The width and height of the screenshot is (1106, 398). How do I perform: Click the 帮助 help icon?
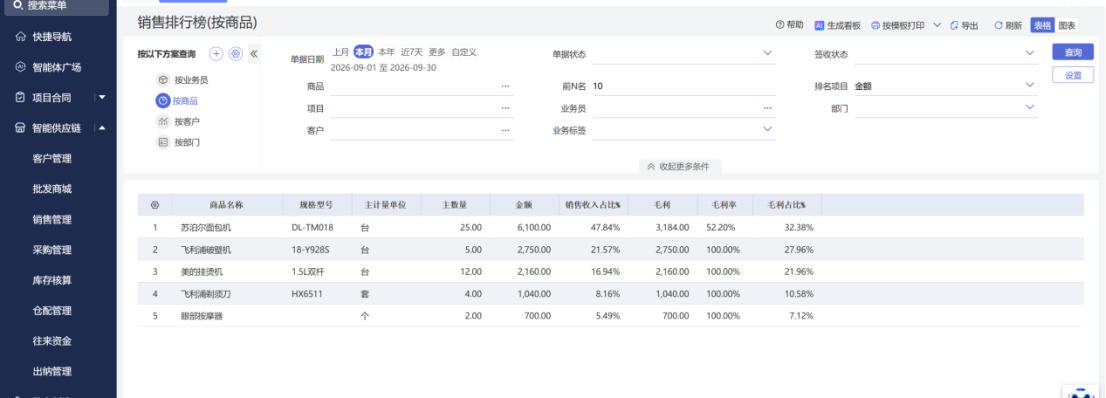[x=779, y=25]
